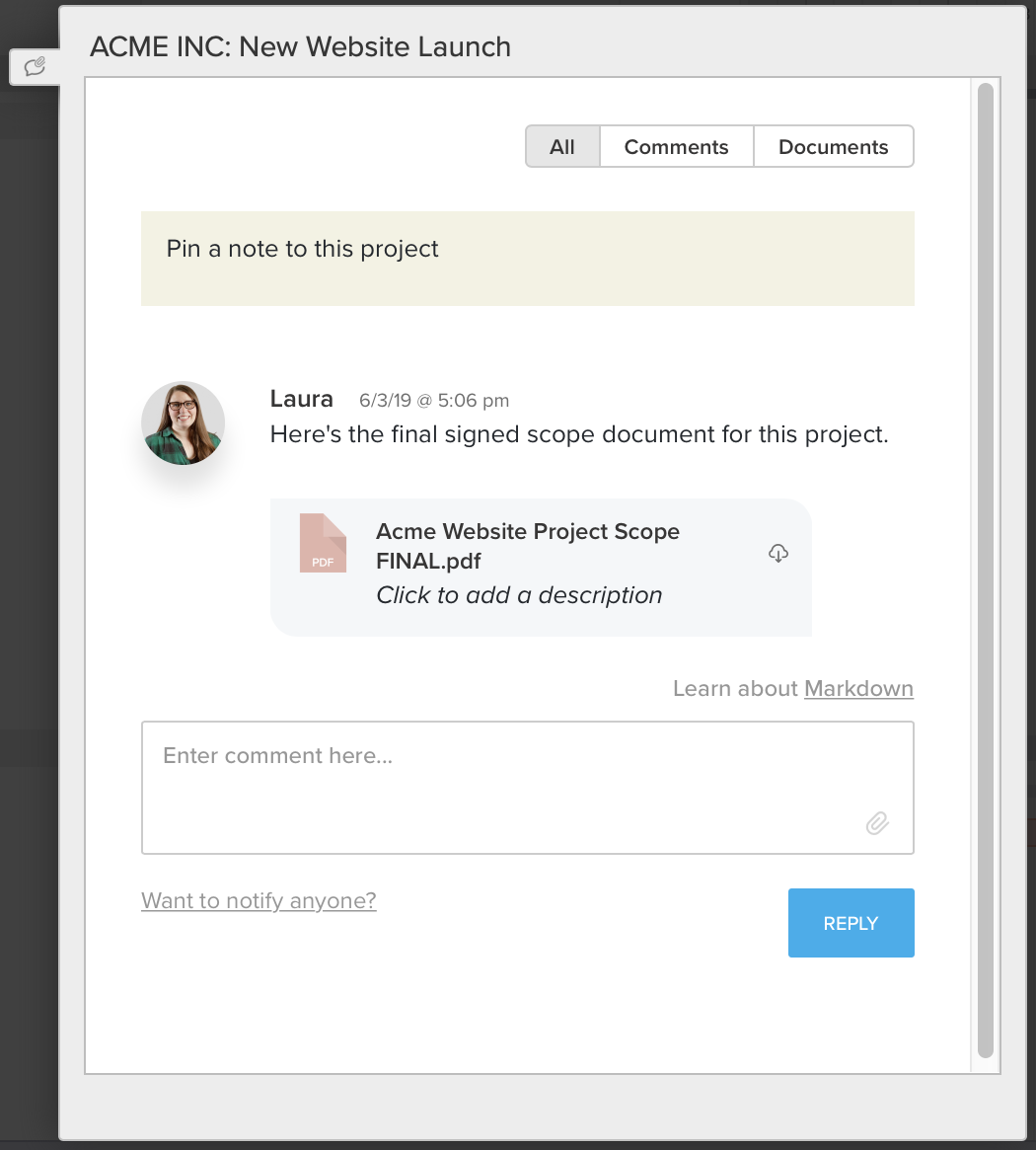Select the All filter tab
1036x1150 pixels.
click(562, 146)
